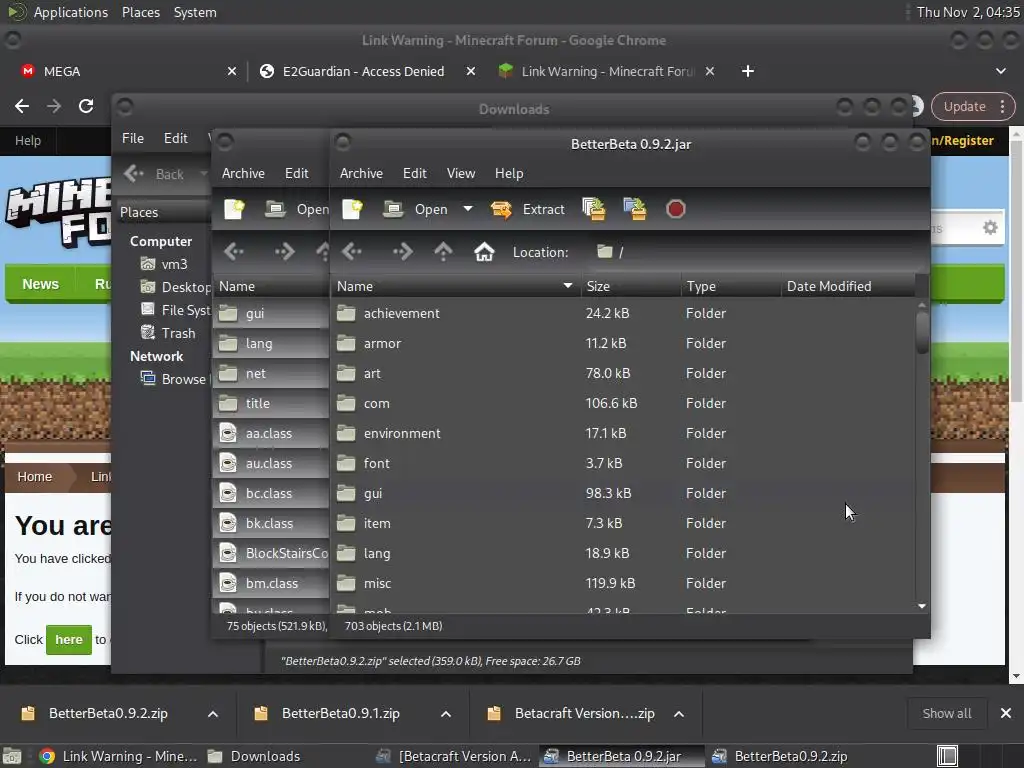Reload the Chrome page
Image resolution: width=1024 pixels, height=768 pixels.
pos(86,106)
